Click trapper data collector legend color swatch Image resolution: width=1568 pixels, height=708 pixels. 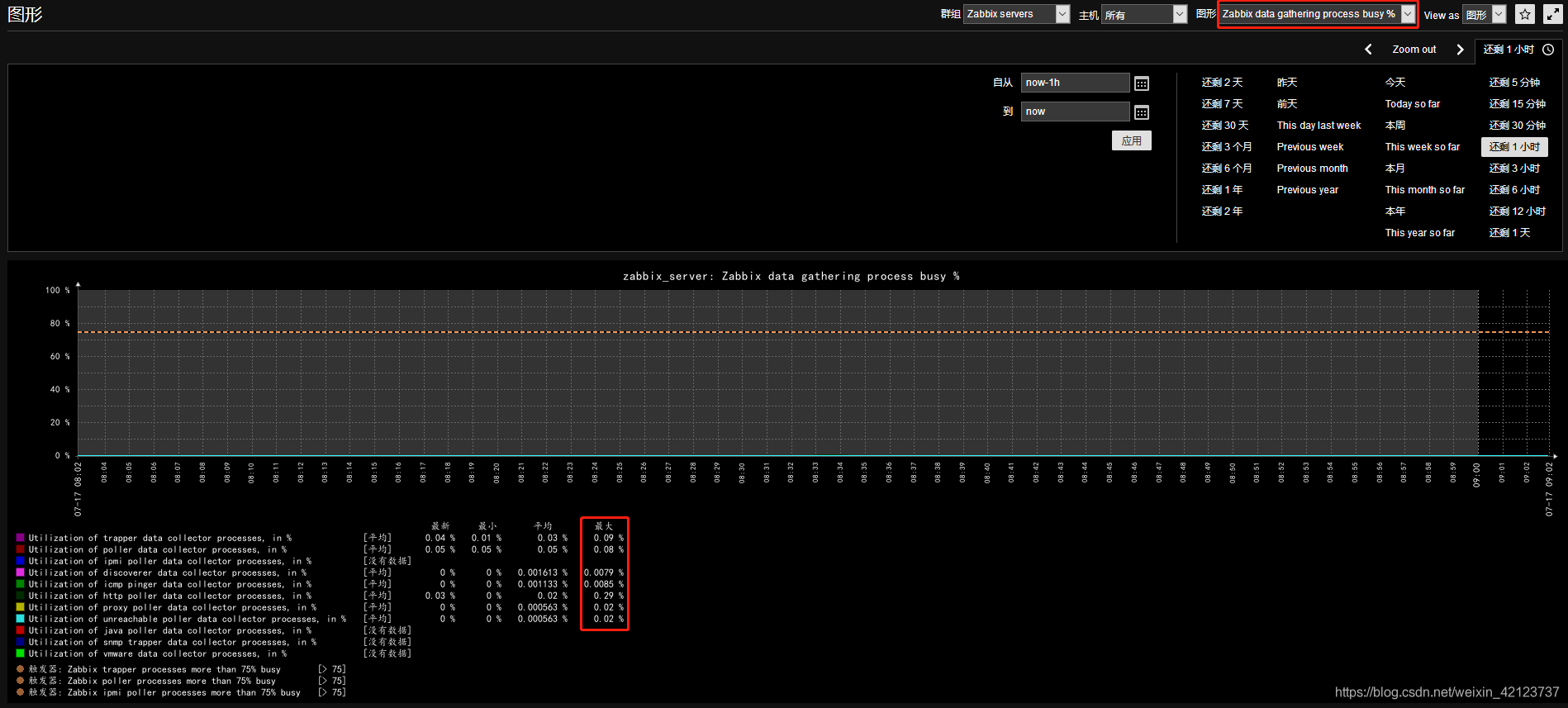click(20, 538)
